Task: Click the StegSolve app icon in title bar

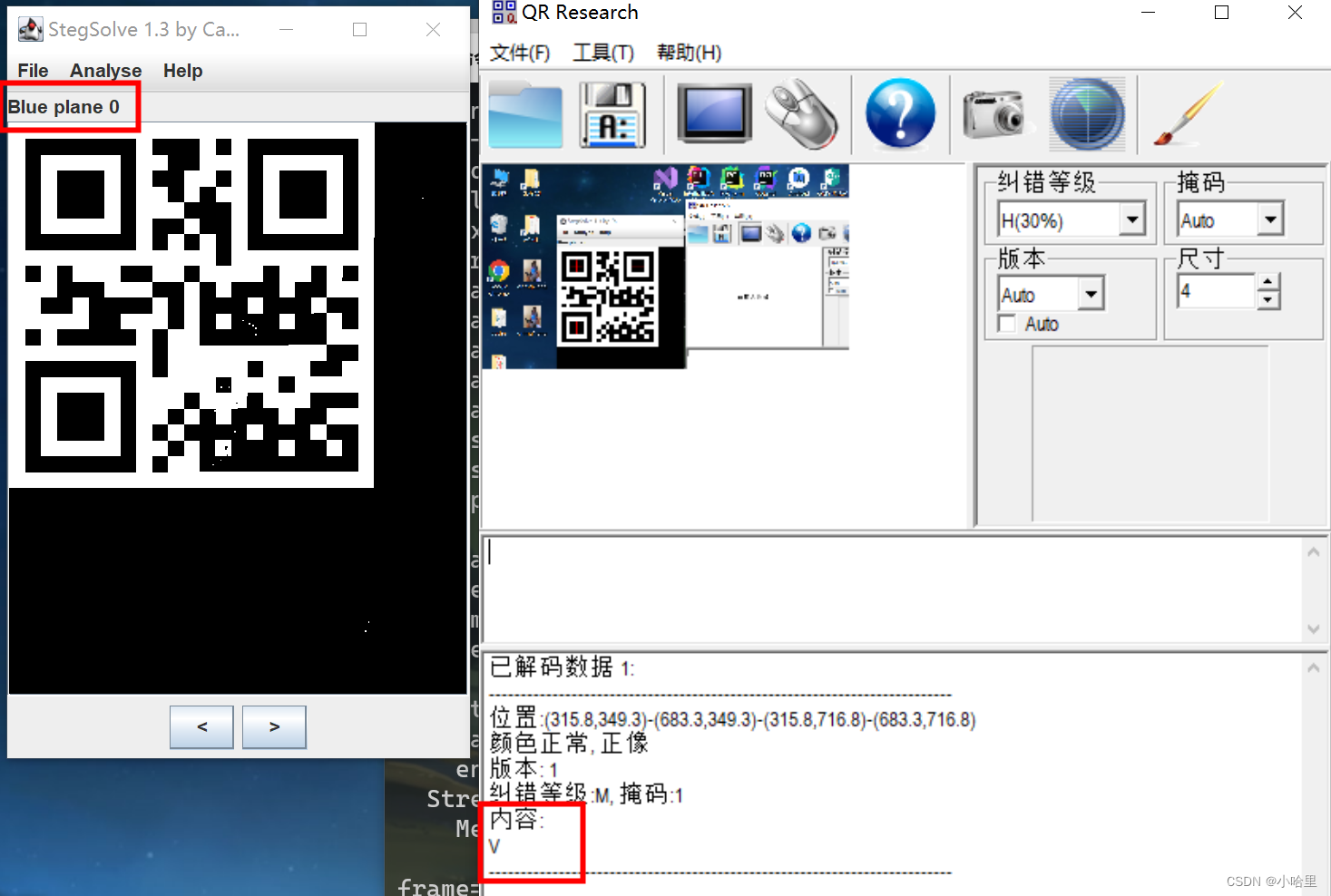Action: [30, 29]
